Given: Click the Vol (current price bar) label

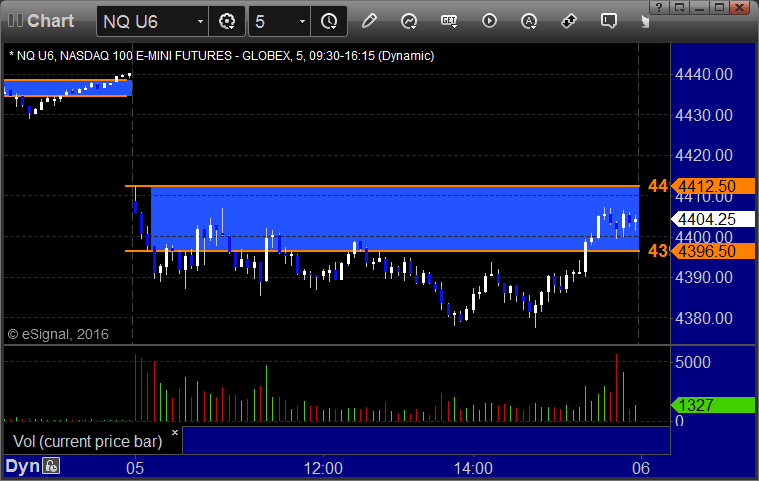Looking at the screenshot, I should (x=88, y=441).
